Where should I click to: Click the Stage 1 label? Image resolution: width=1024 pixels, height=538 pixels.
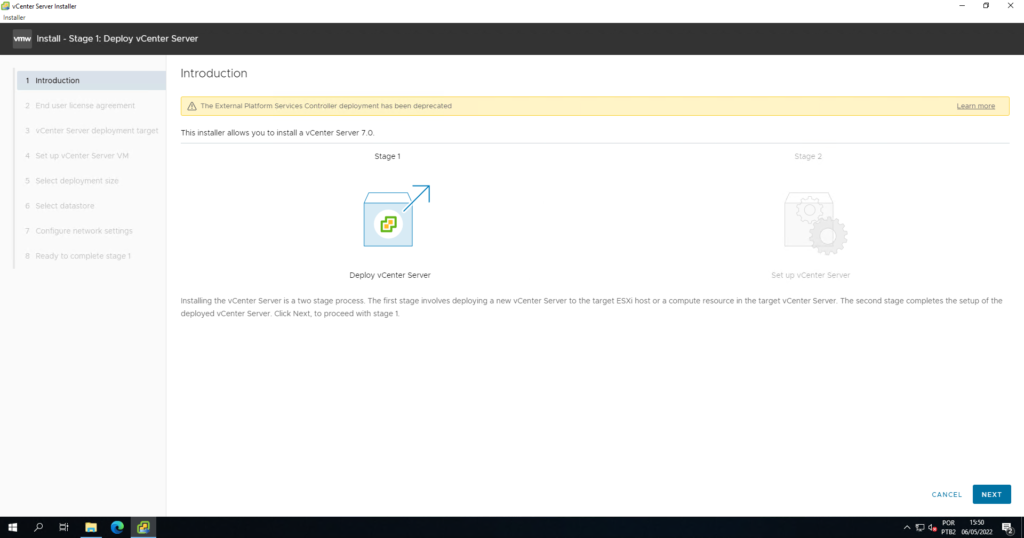click(x=387, y=156)
